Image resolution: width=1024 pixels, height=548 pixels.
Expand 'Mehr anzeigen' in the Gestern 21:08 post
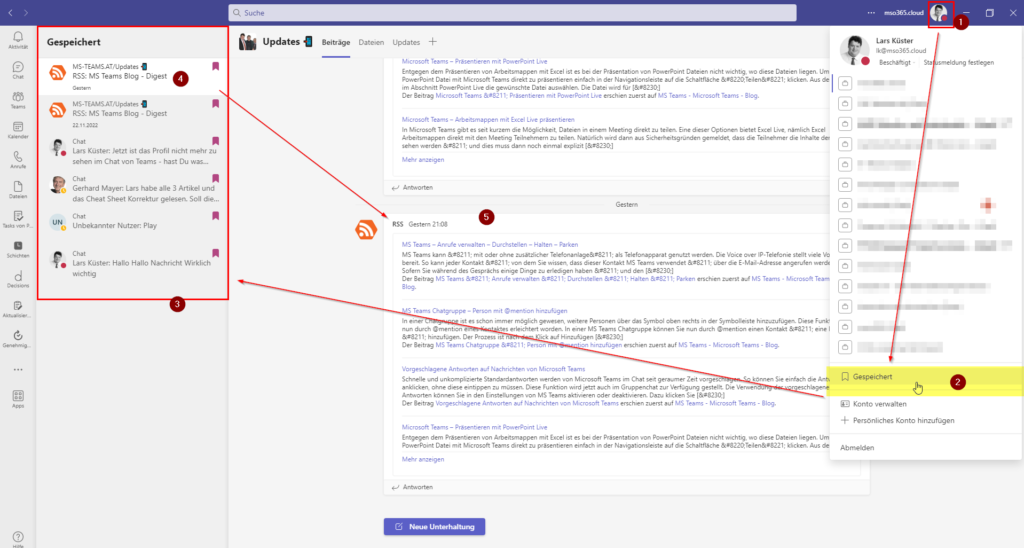click(423, 459)
